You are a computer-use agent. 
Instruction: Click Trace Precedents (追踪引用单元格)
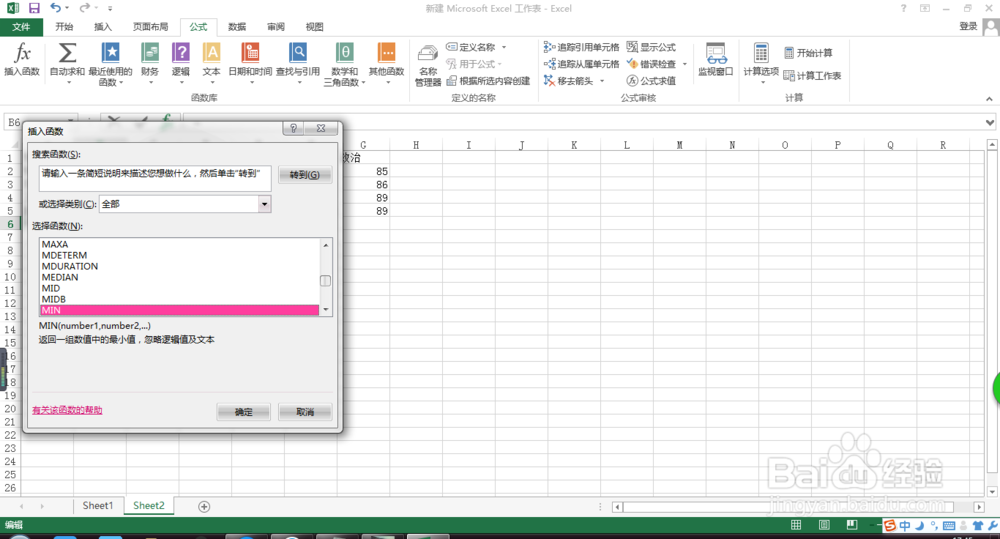pyautogui.click(x=581, y=47)
